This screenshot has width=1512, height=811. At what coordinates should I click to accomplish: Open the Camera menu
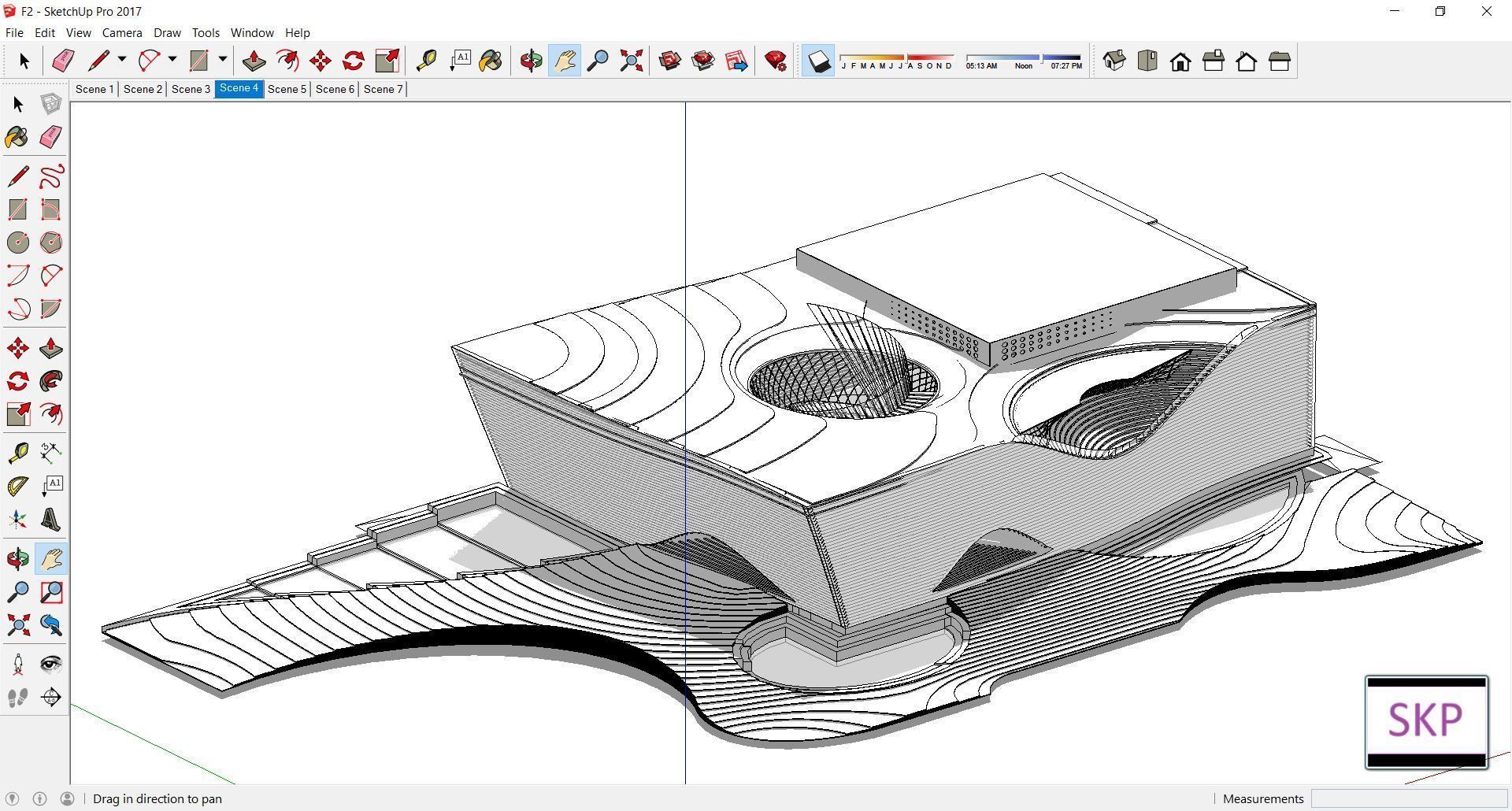tap(122, 33)
